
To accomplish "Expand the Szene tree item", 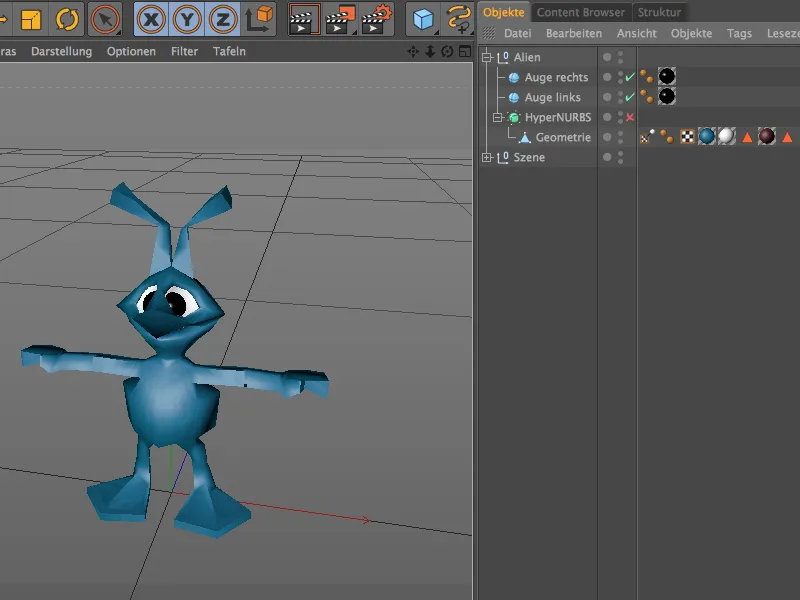I will tap(486, 157).
